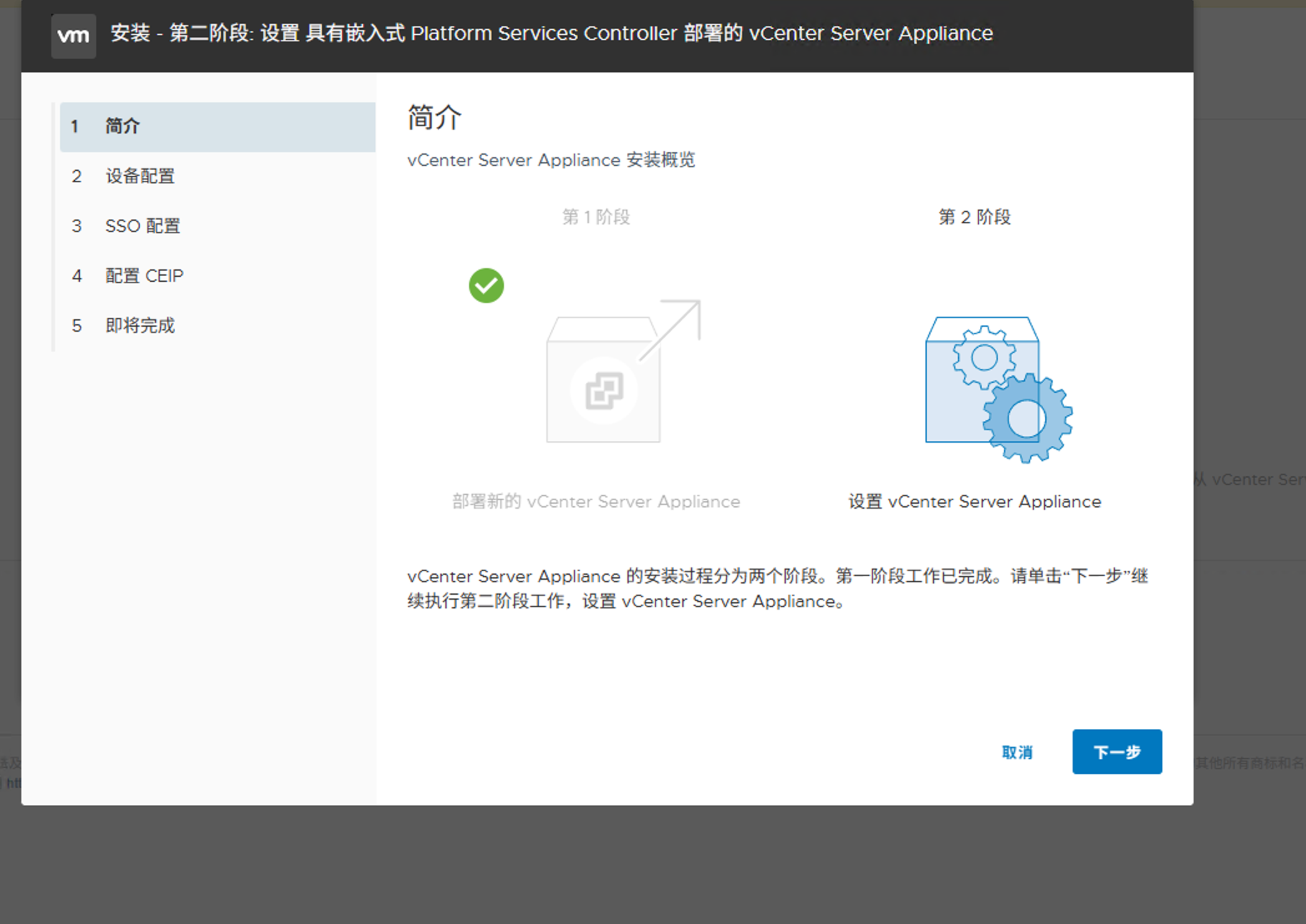Open step 4 配置 CEIP
This screenshot has width=1306, height=924.
coord(218,276)
